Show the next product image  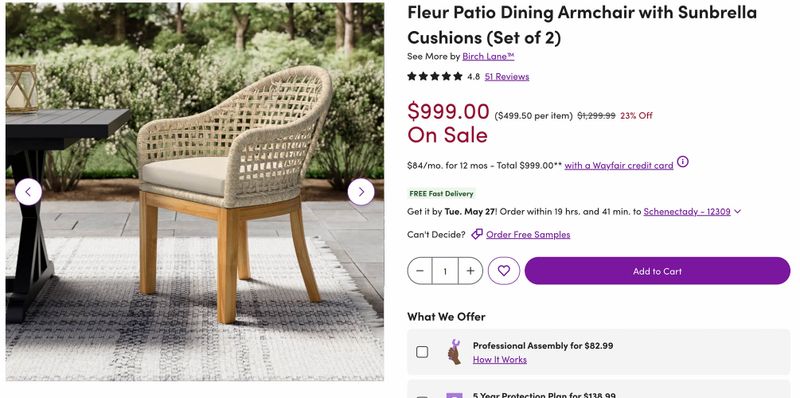pyautogui.click(x=361, y=192)
